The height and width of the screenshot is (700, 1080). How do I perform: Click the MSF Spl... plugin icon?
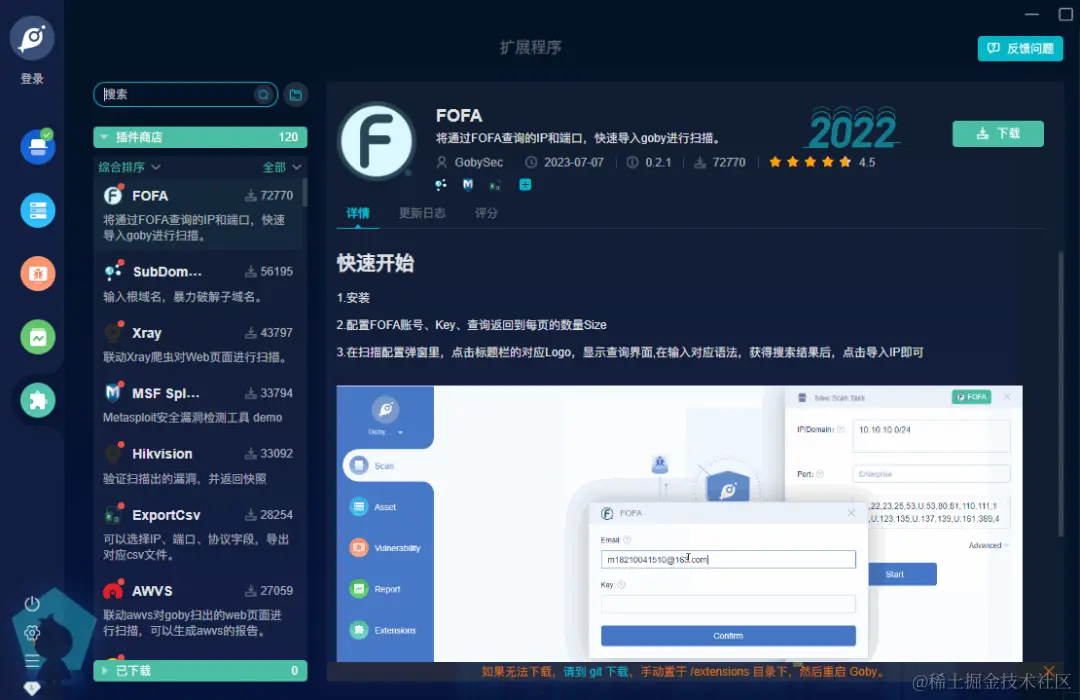113,393
